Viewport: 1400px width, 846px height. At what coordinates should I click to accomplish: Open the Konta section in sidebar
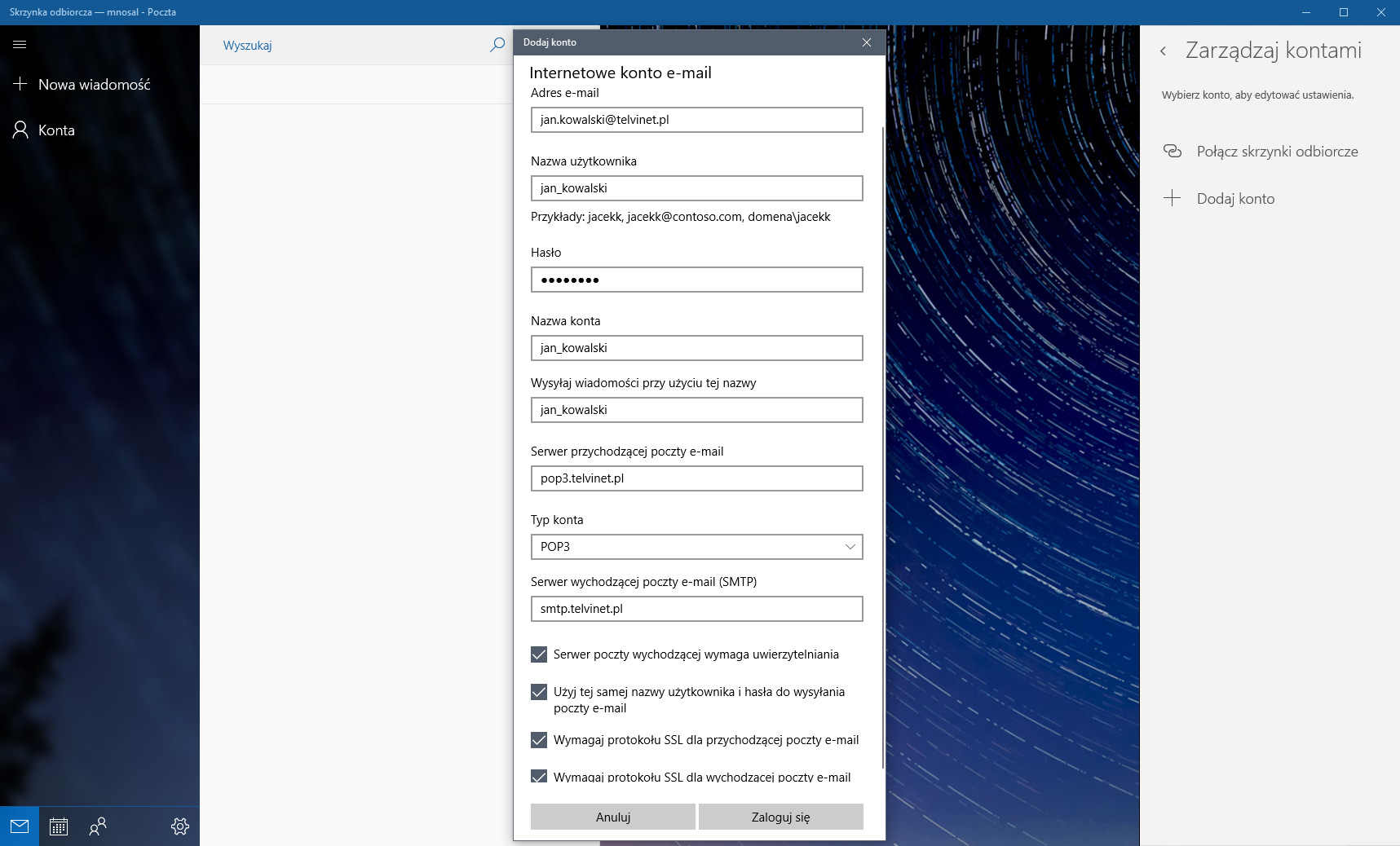point(56,130)
